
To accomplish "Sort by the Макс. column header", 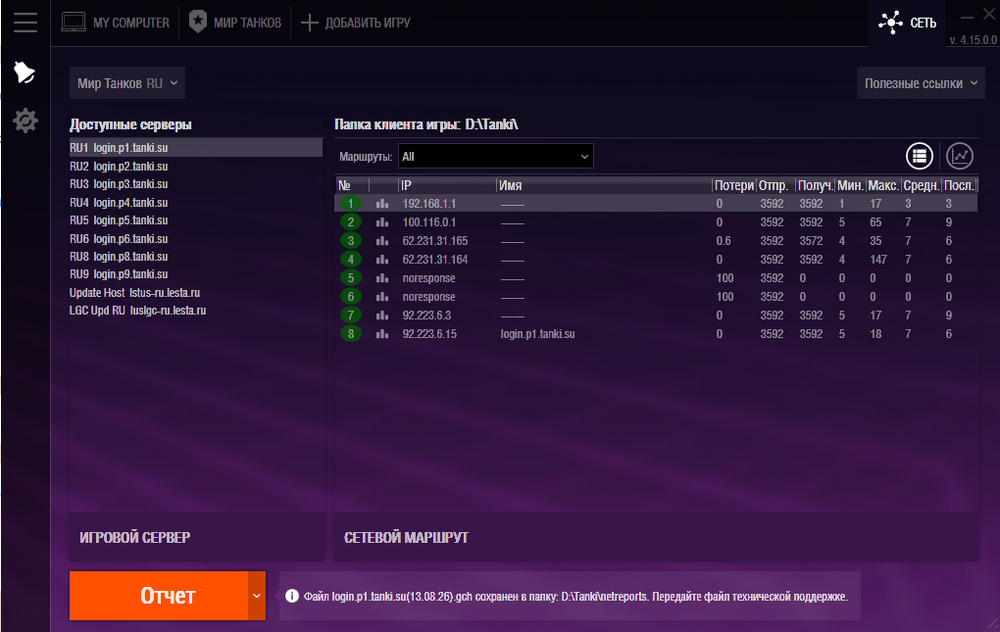I will (x=883, y=186).
